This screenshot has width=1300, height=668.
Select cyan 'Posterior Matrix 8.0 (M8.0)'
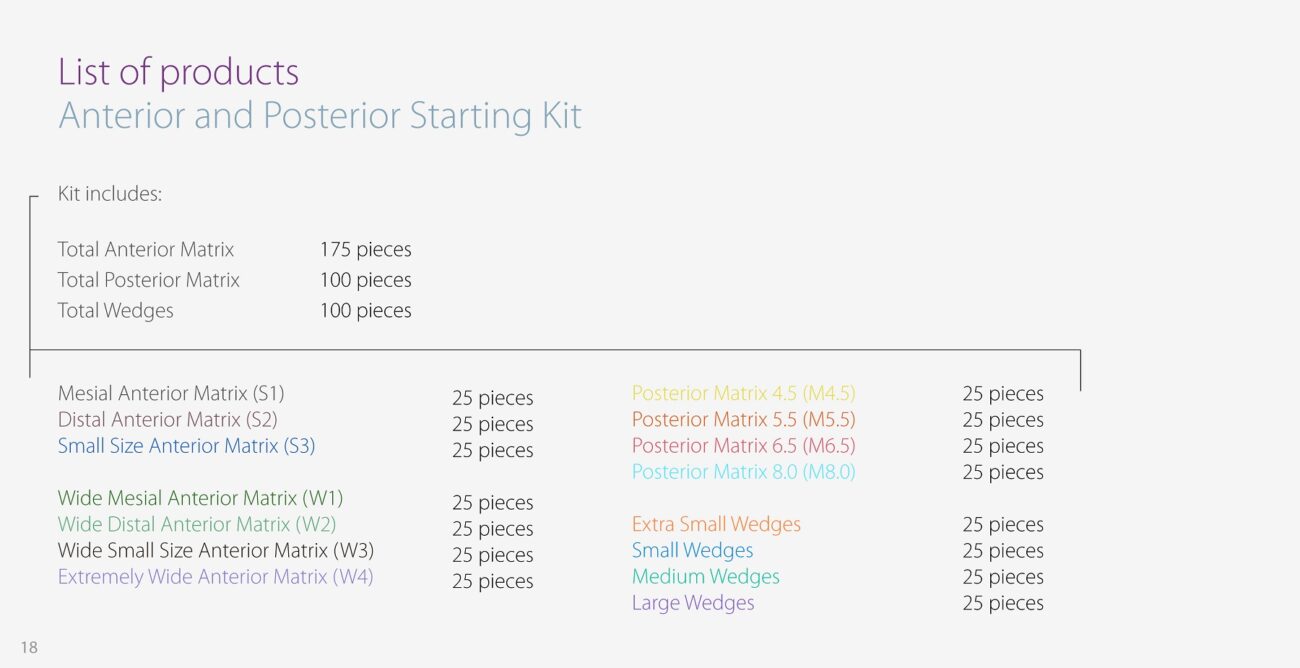[x=743, y=472]
